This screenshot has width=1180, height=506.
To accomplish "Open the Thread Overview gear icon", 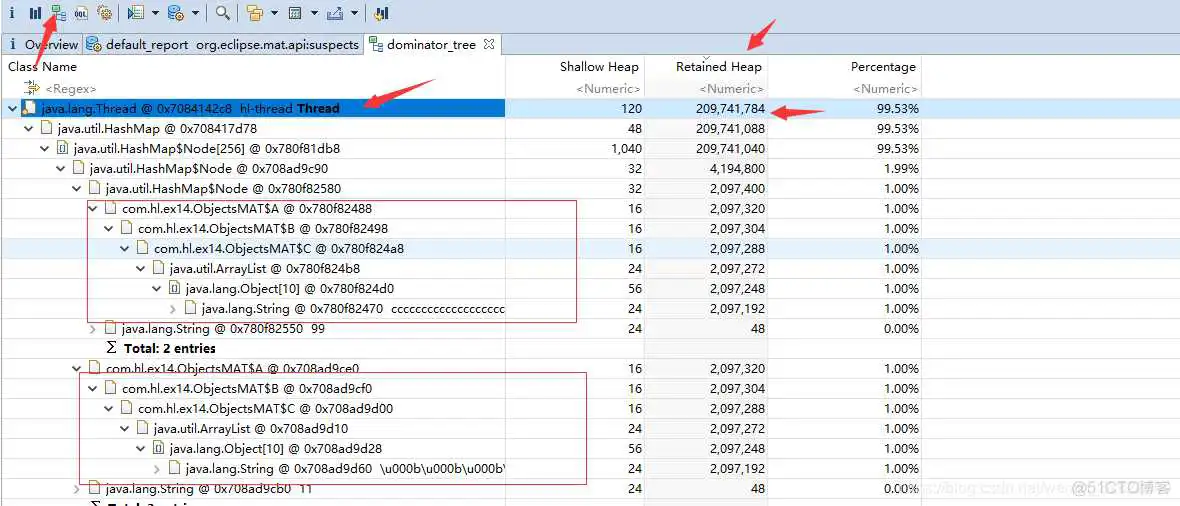I will (x=104, y=13).
